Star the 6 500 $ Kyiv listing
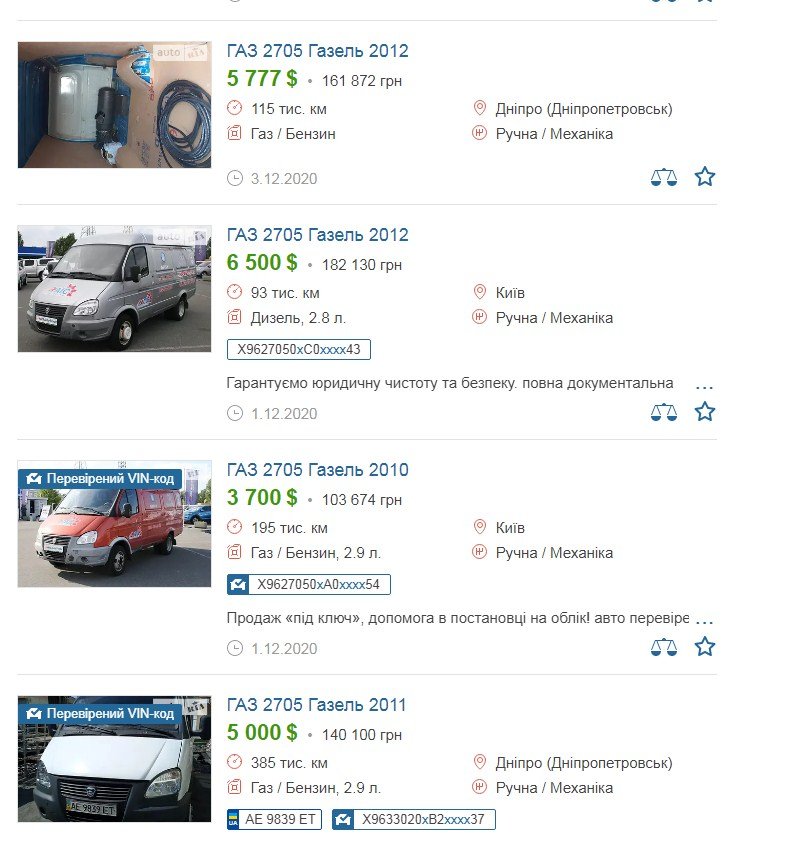The image size is (797, 842). 705,412
